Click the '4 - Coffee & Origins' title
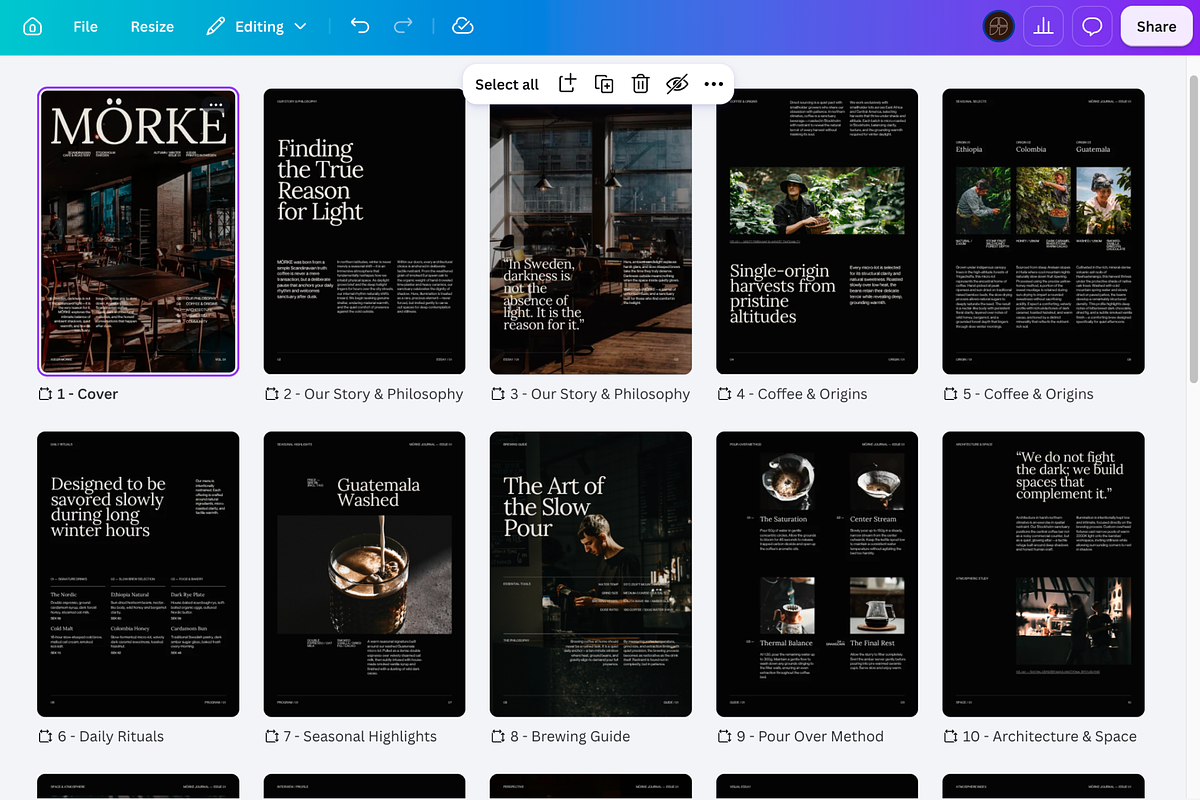This screenshot has height=800, width=1200. 802,394
